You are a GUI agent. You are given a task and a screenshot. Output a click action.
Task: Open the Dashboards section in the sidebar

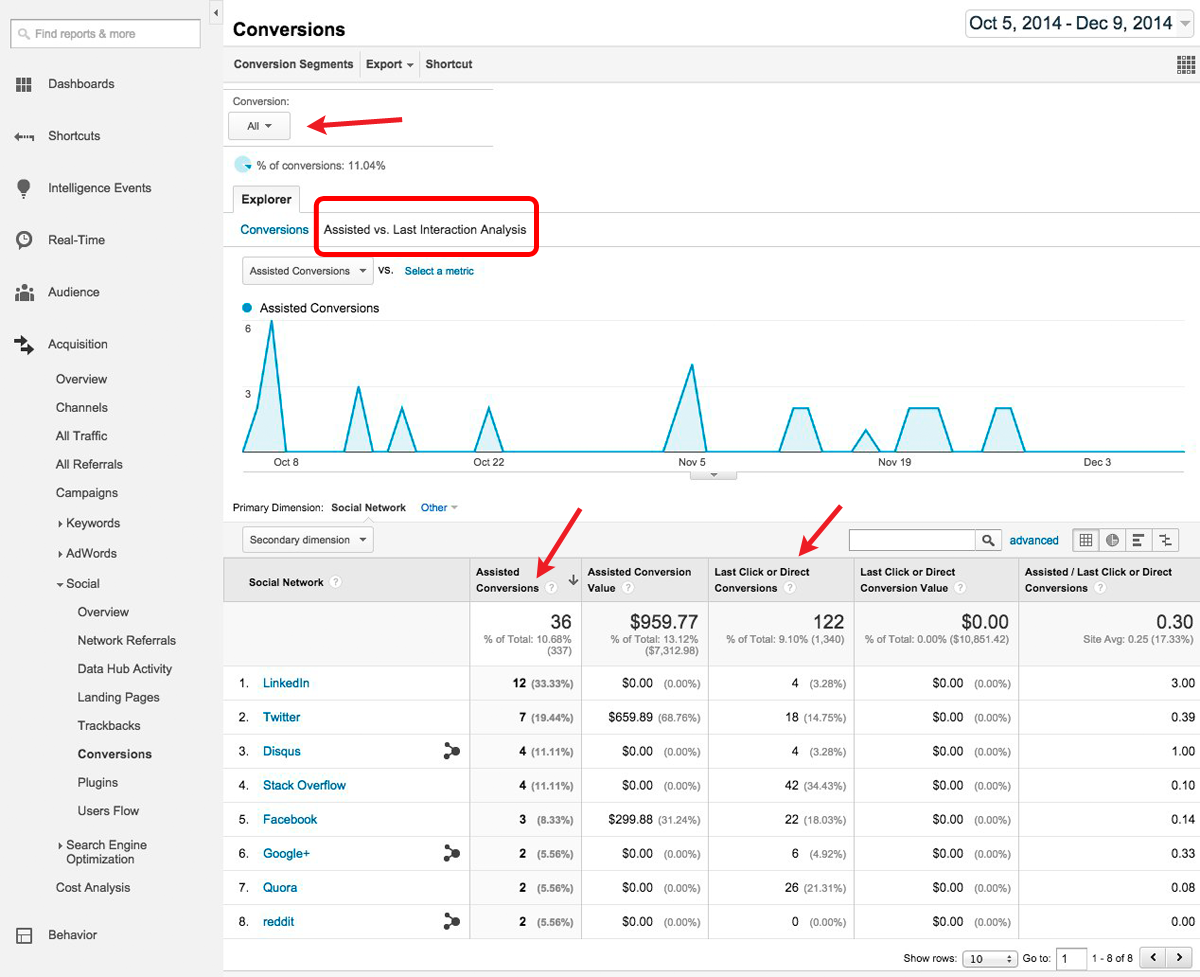[81, 84]
